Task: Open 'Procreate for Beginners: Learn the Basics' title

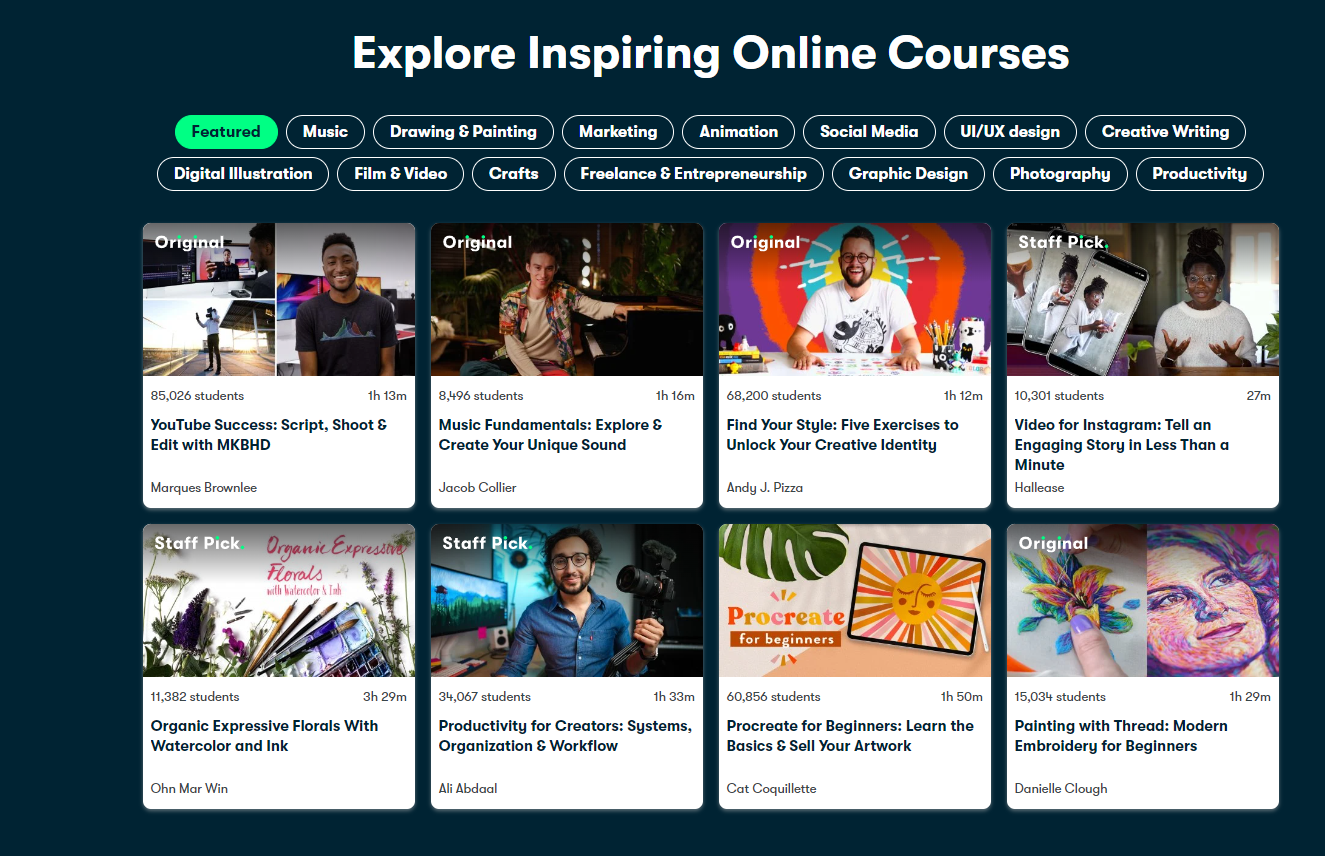Action: click(x=850, y=736)
